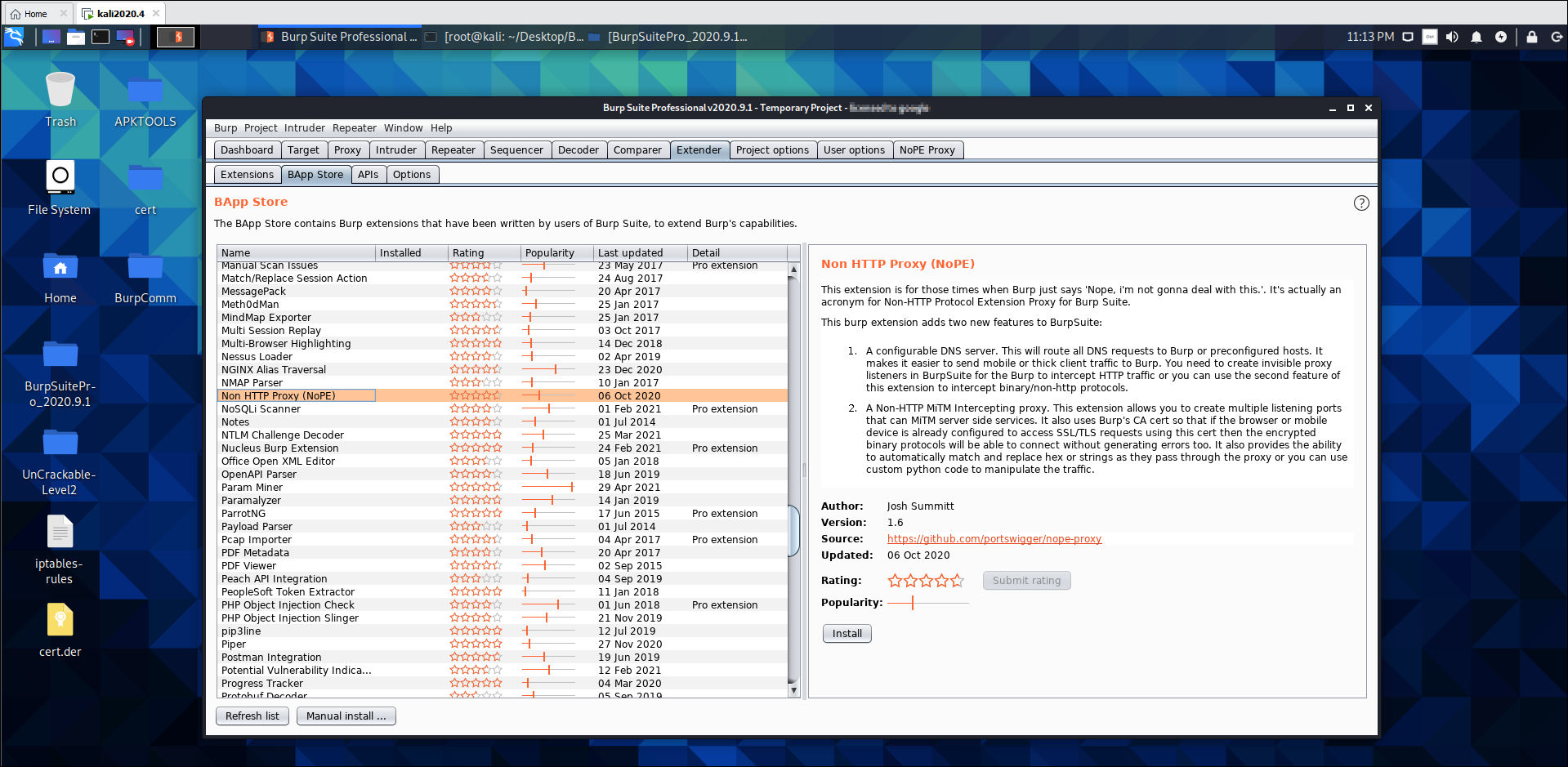The height and width of the screenshot is (767, 1568).
Task: Open the nope-proxy GitHub source link
Action: point(994,539)
